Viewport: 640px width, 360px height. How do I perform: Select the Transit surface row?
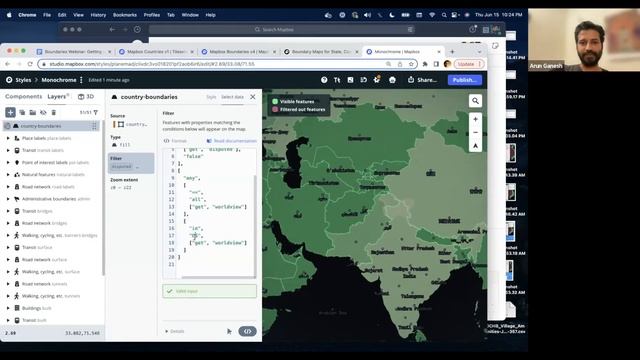point(52,247)
